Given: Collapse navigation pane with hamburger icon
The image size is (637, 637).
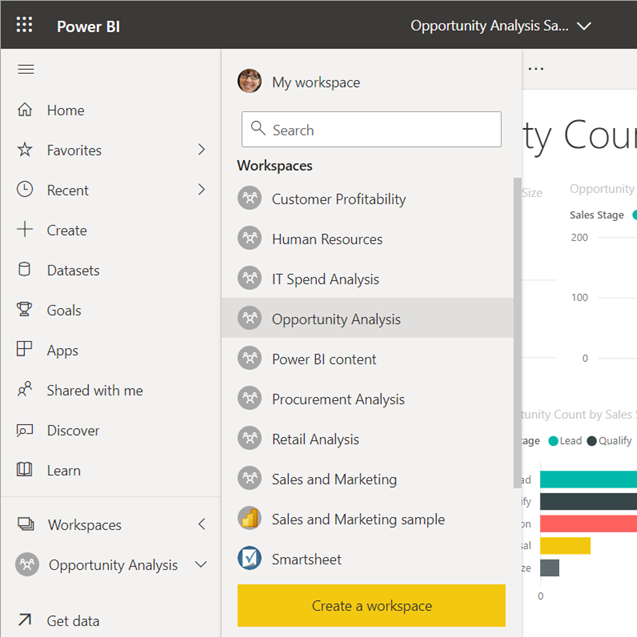Looking at the screenshot, I should click(x=26, y=69).
